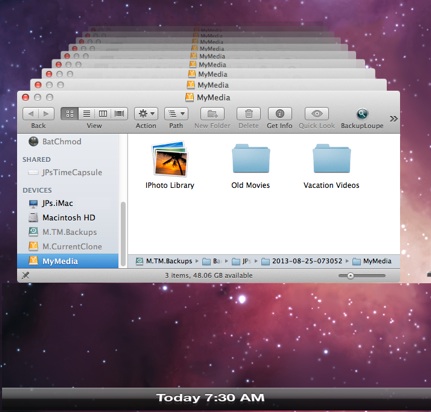Click the Get Info toolbar icon
The height and width of the screenshot is (412, 431).
pyautogui.click(x=280, y=114)
